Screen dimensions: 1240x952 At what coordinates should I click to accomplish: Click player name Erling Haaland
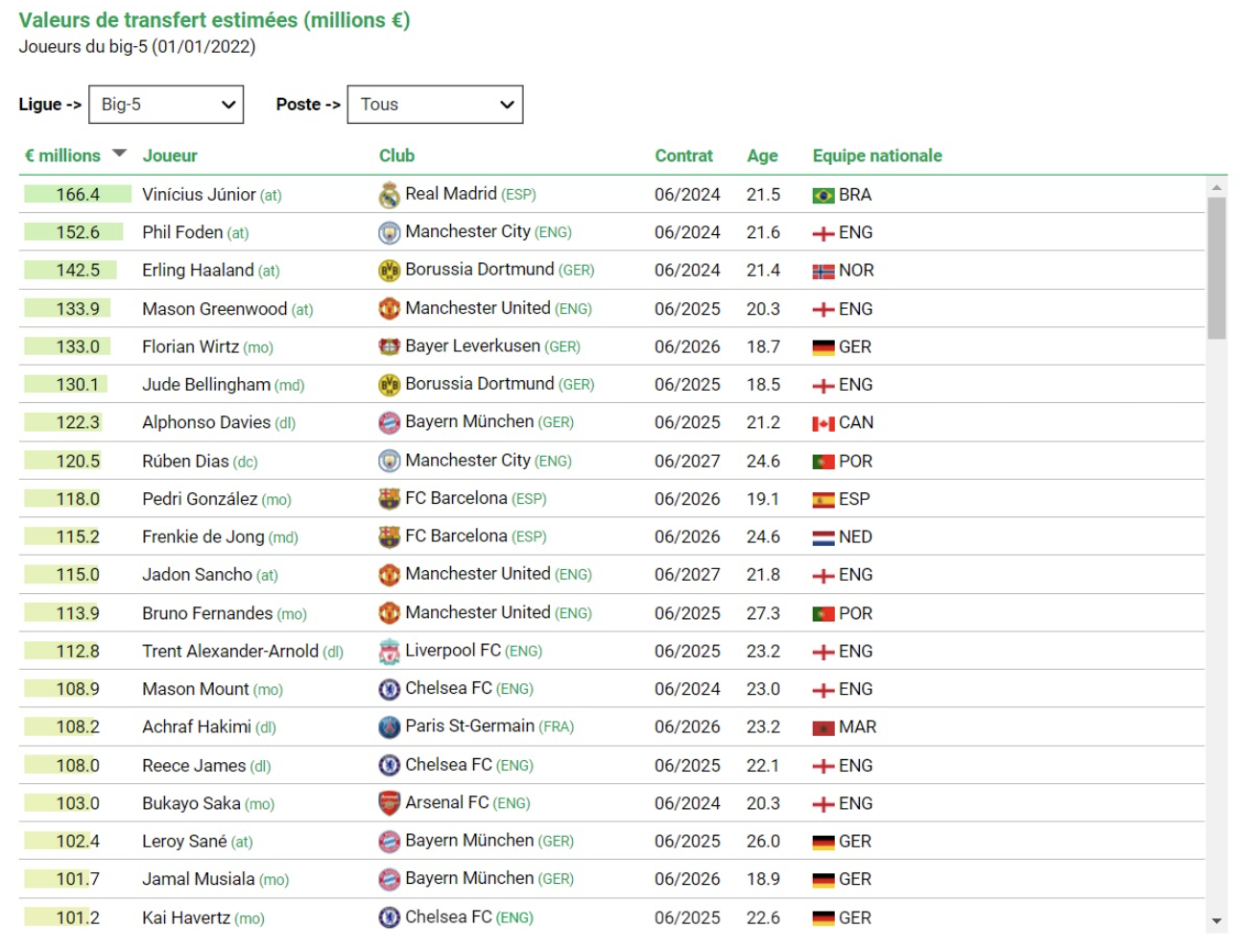(198, 271)
